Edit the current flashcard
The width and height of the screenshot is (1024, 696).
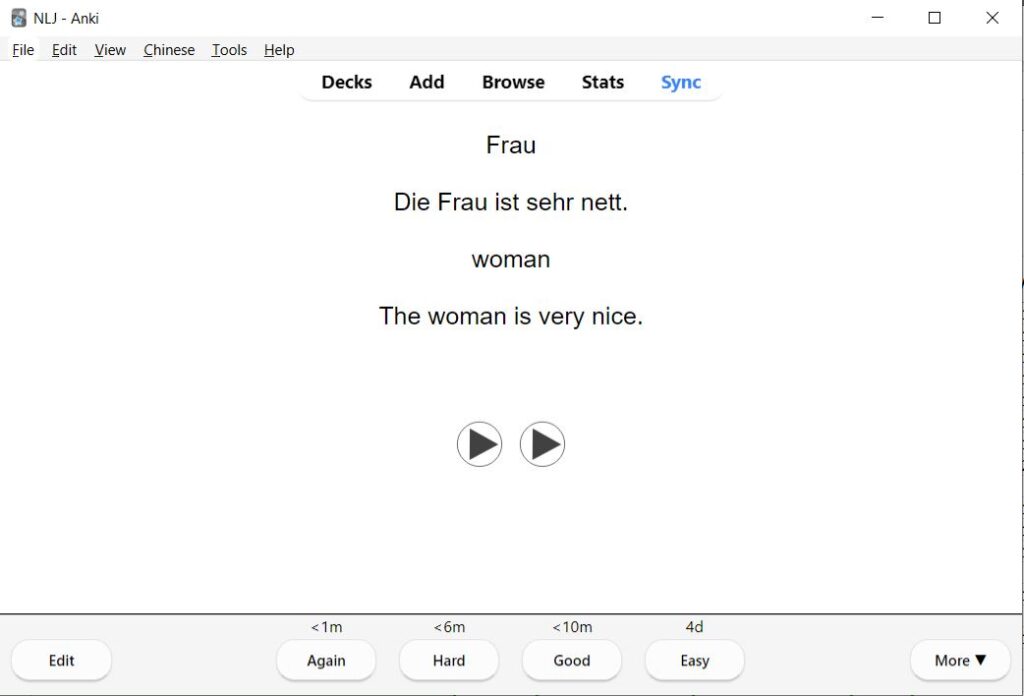click(x=61, y=660)
